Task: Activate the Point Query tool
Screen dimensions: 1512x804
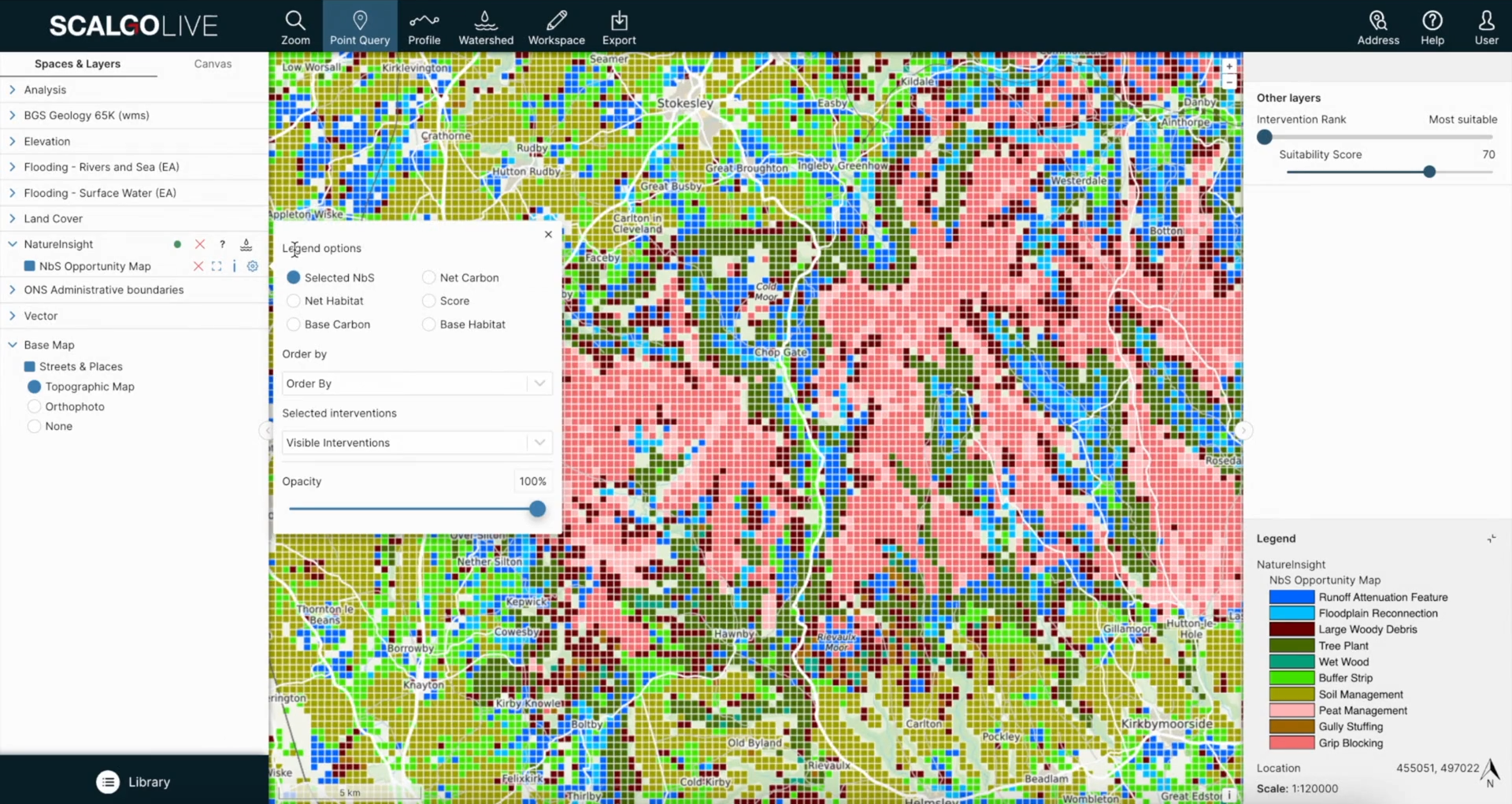Action: click(x=360, y=28)
